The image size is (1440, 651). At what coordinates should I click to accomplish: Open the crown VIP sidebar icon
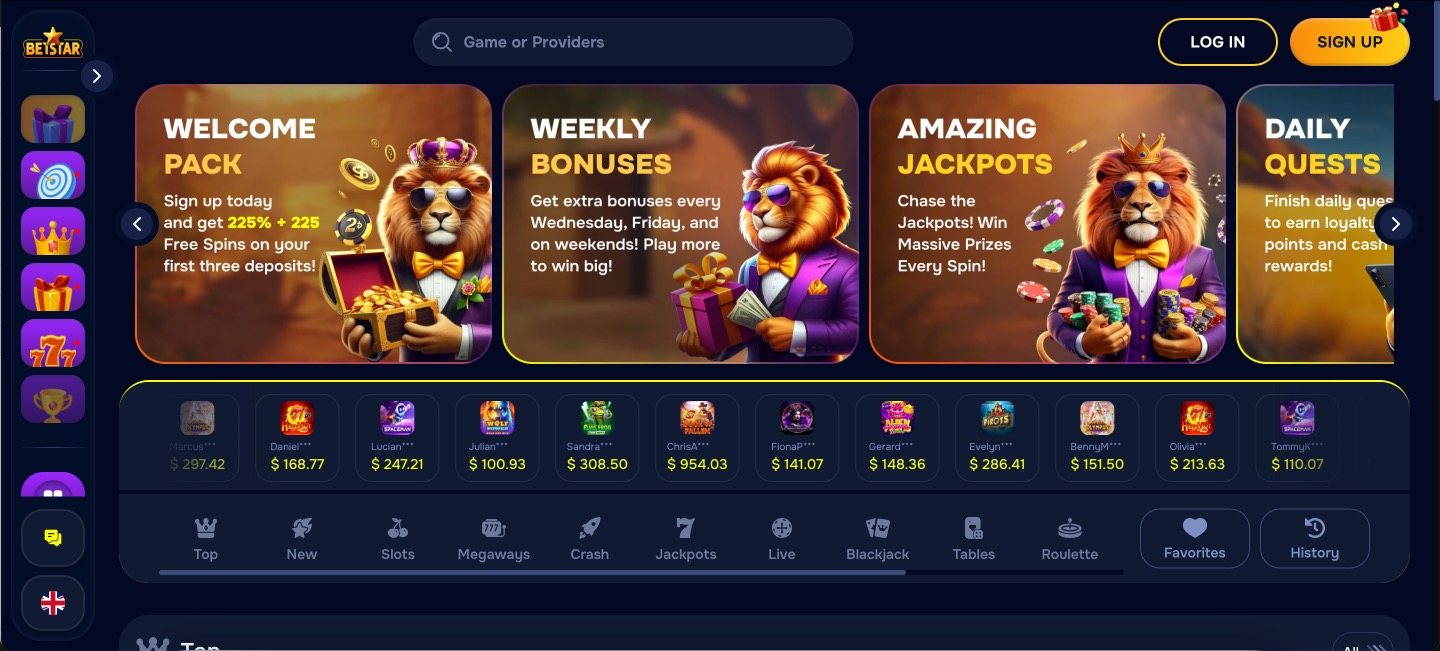[53, 231]
